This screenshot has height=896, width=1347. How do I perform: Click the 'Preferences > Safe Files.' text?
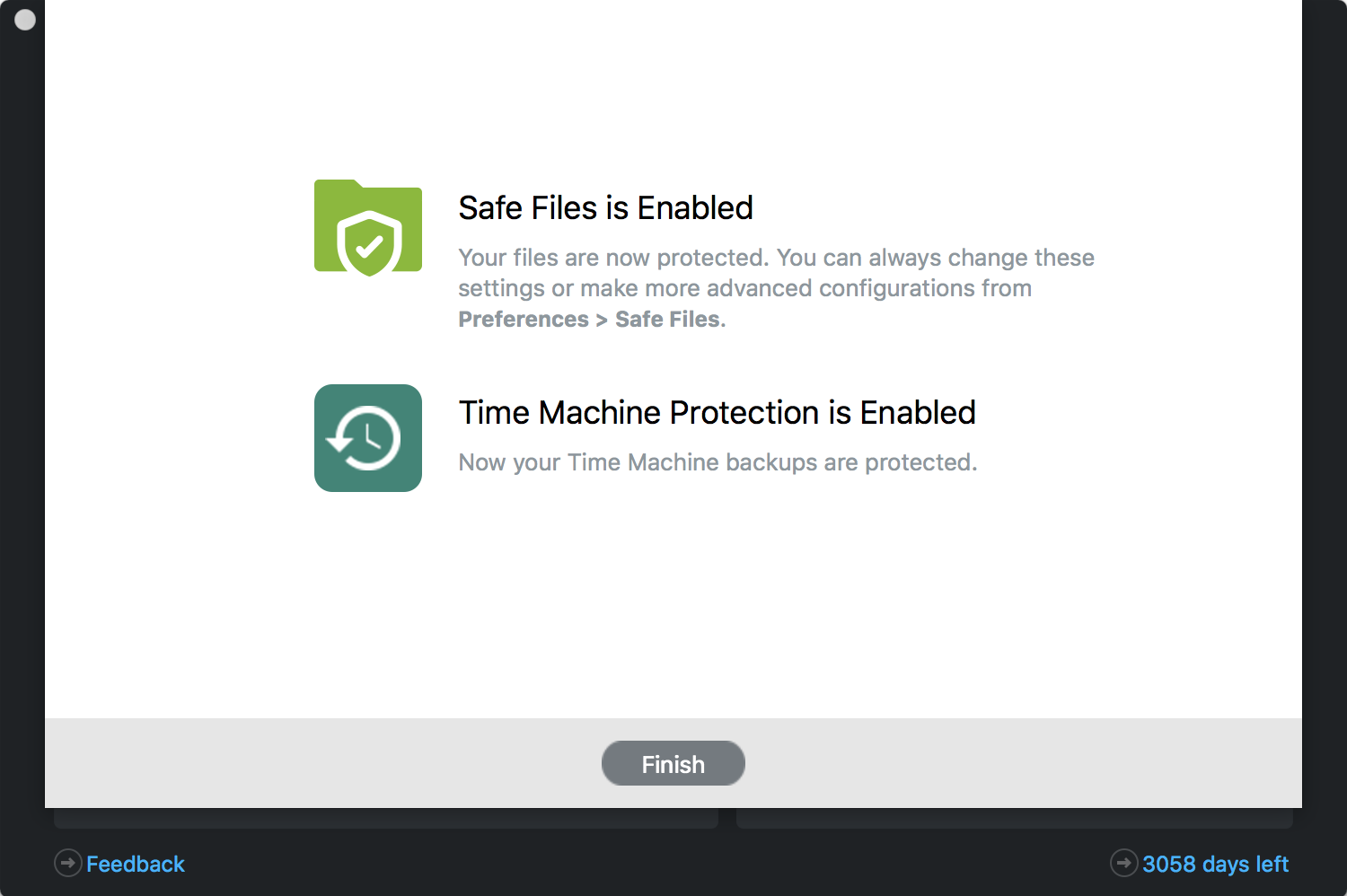[x=592, y=320]
